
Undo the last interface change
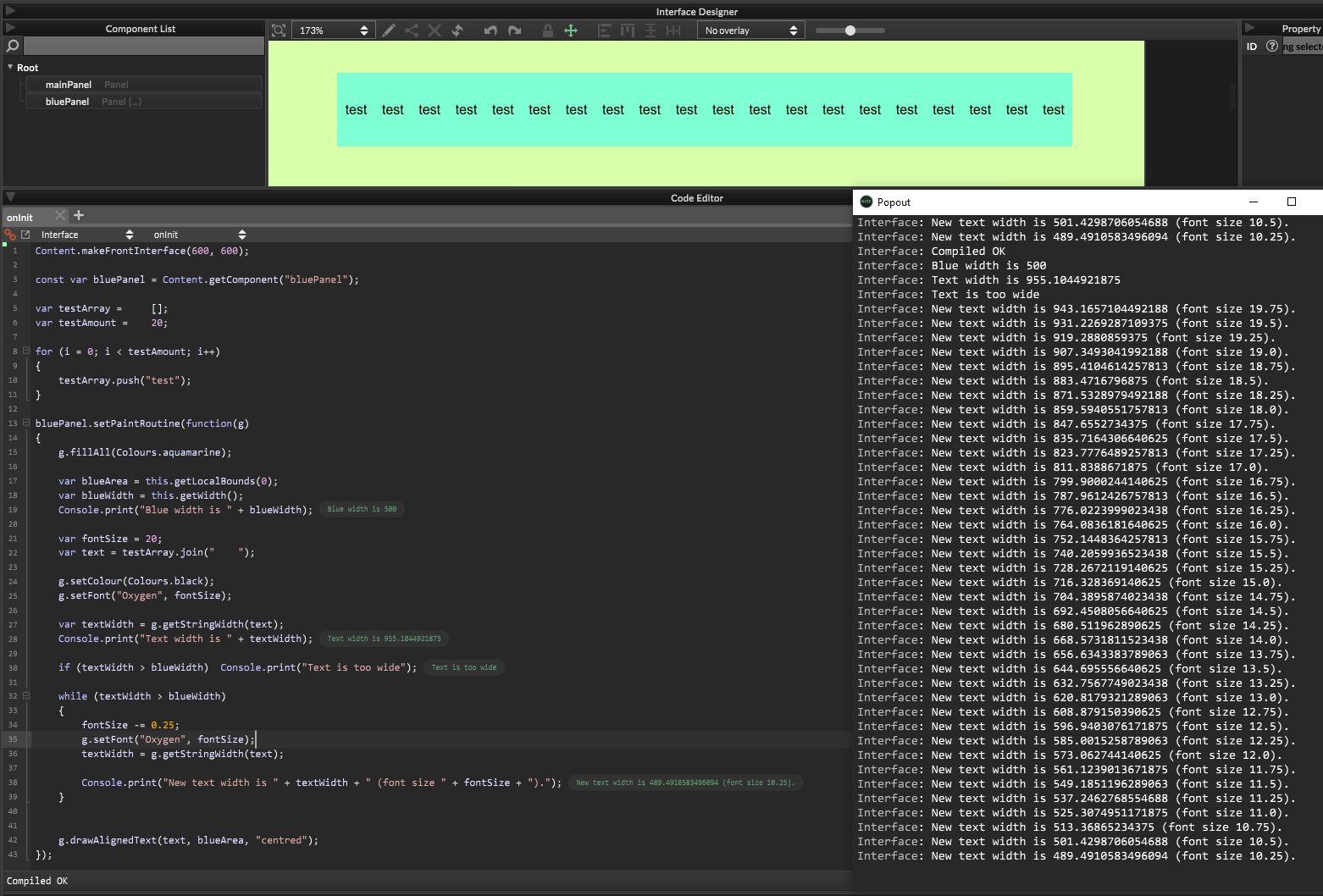490,30
